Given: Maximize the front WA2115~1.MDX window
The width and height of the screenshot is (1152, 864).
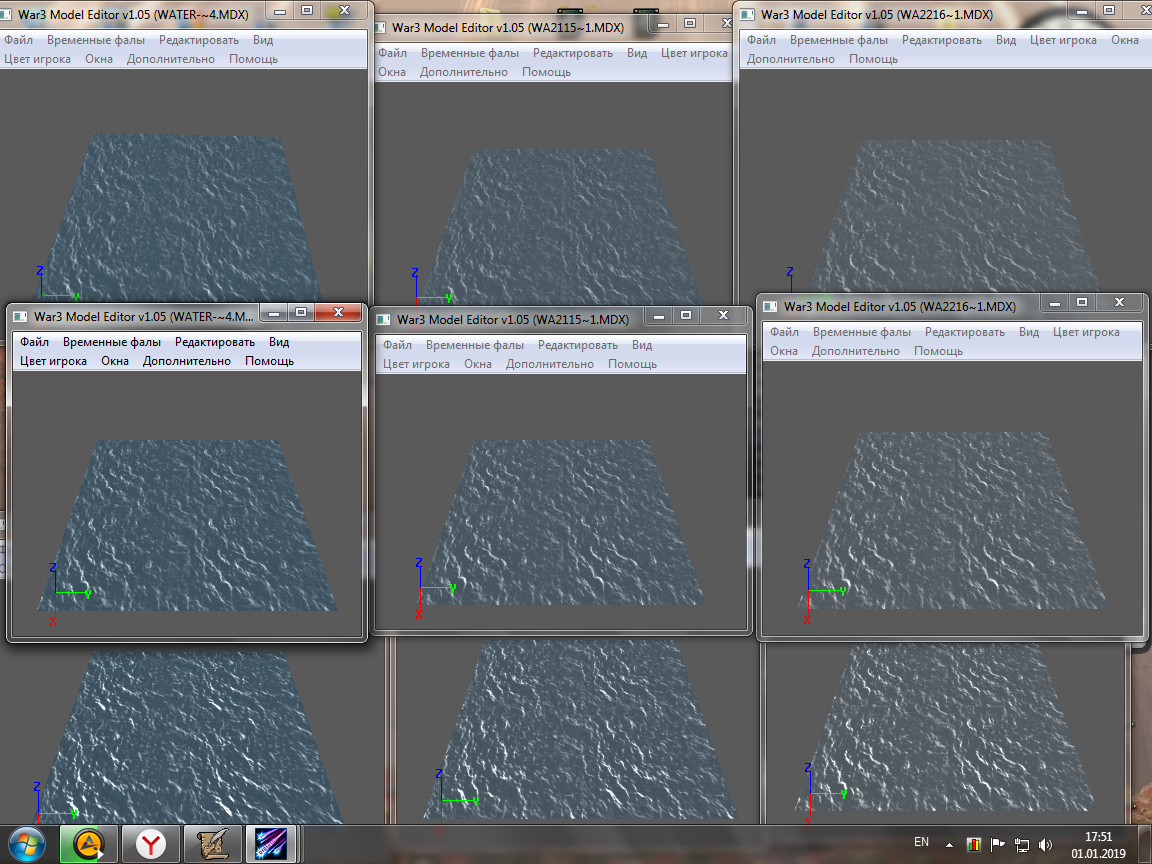Looking at the screenshot, I should (x=686, y=315).
